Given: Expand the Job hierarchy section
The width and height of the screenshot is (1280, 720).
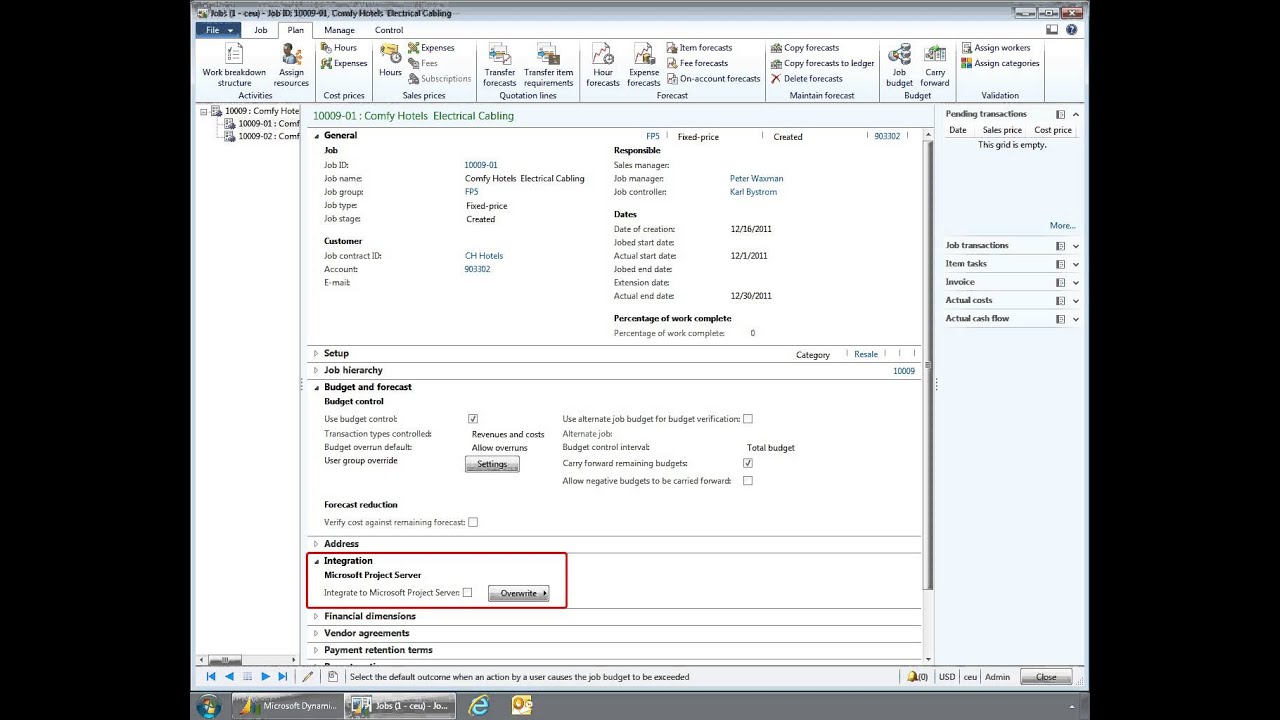Looking at the screenshot, I should click(x=316, y=370).
